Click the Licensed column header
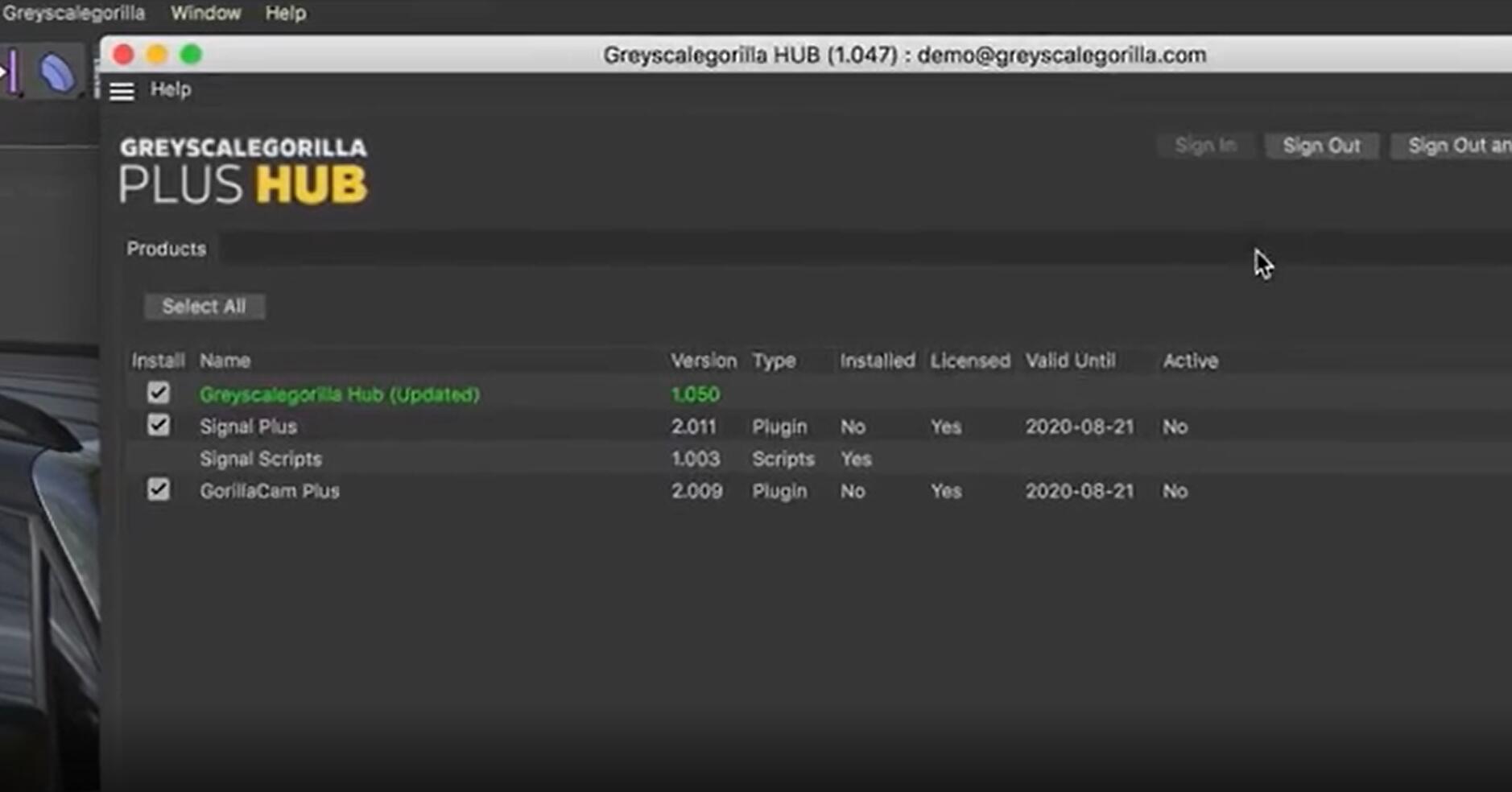The height and width of the screenshot is (792, 1512). (970, 361)
